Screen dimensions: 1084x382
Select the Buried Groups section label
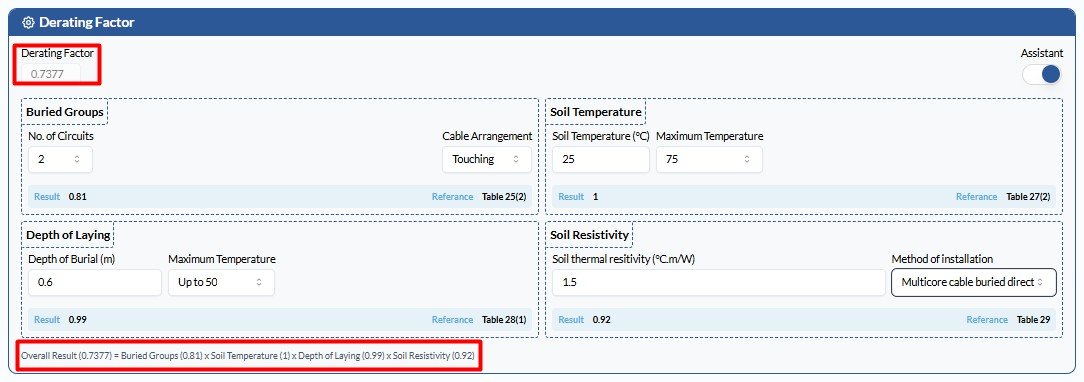(65, 112)
